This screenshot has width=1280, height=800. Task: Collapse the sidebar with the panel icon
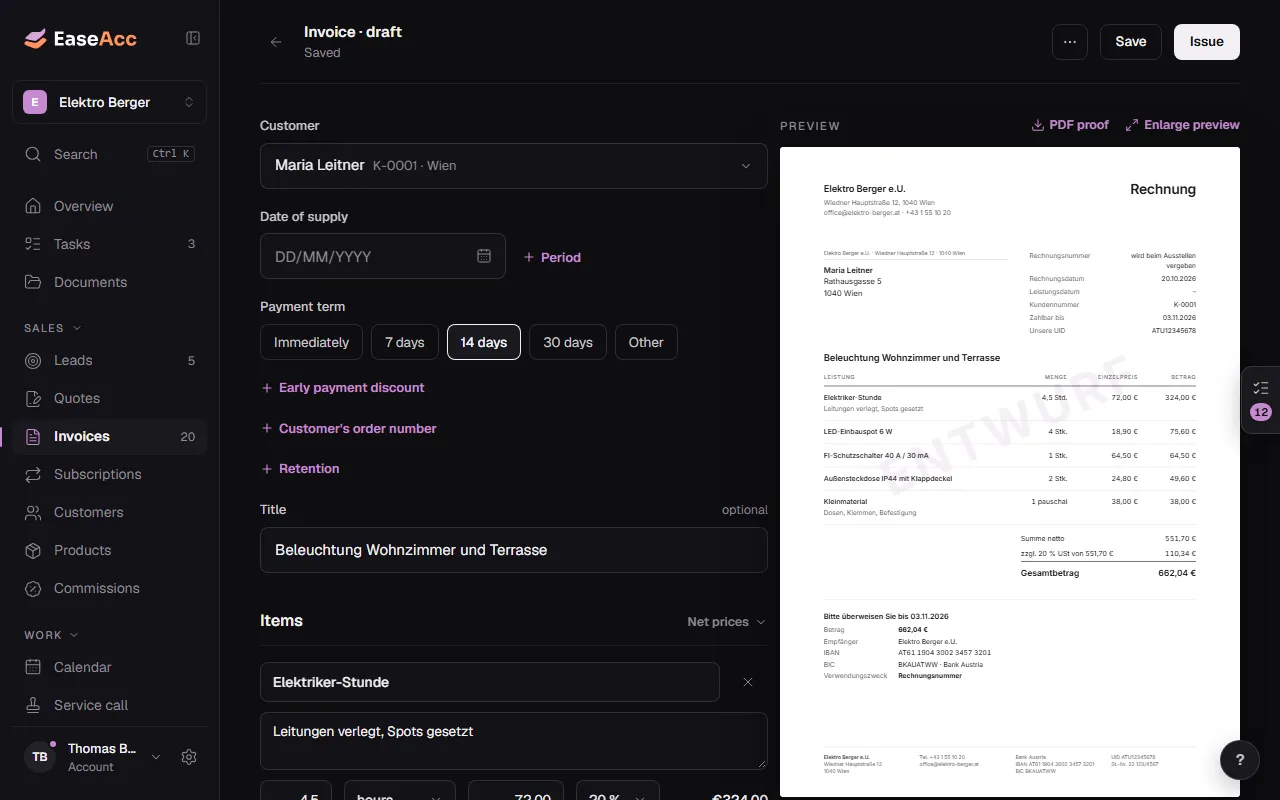tap(193, 38)
